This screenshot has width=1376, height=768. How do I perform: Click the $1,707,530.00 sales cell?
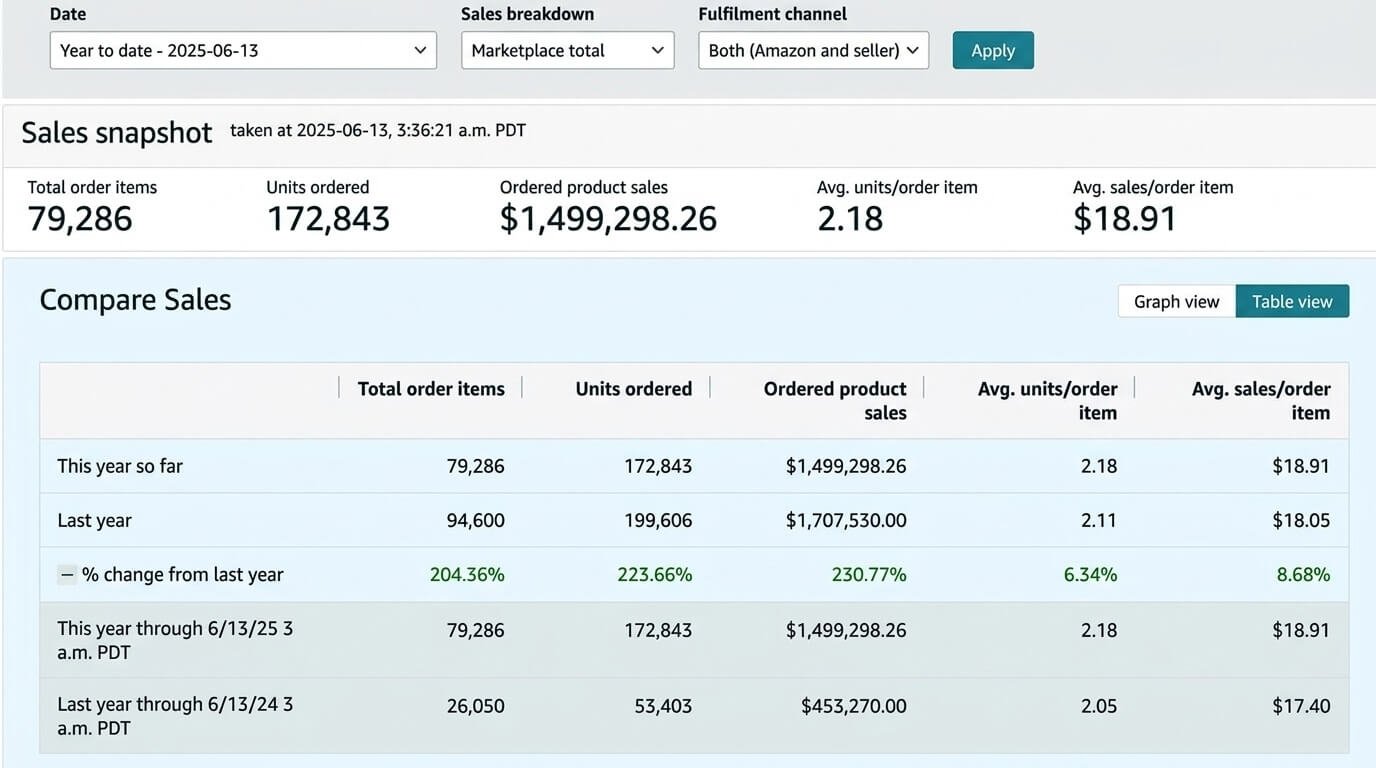pos(846,521)
